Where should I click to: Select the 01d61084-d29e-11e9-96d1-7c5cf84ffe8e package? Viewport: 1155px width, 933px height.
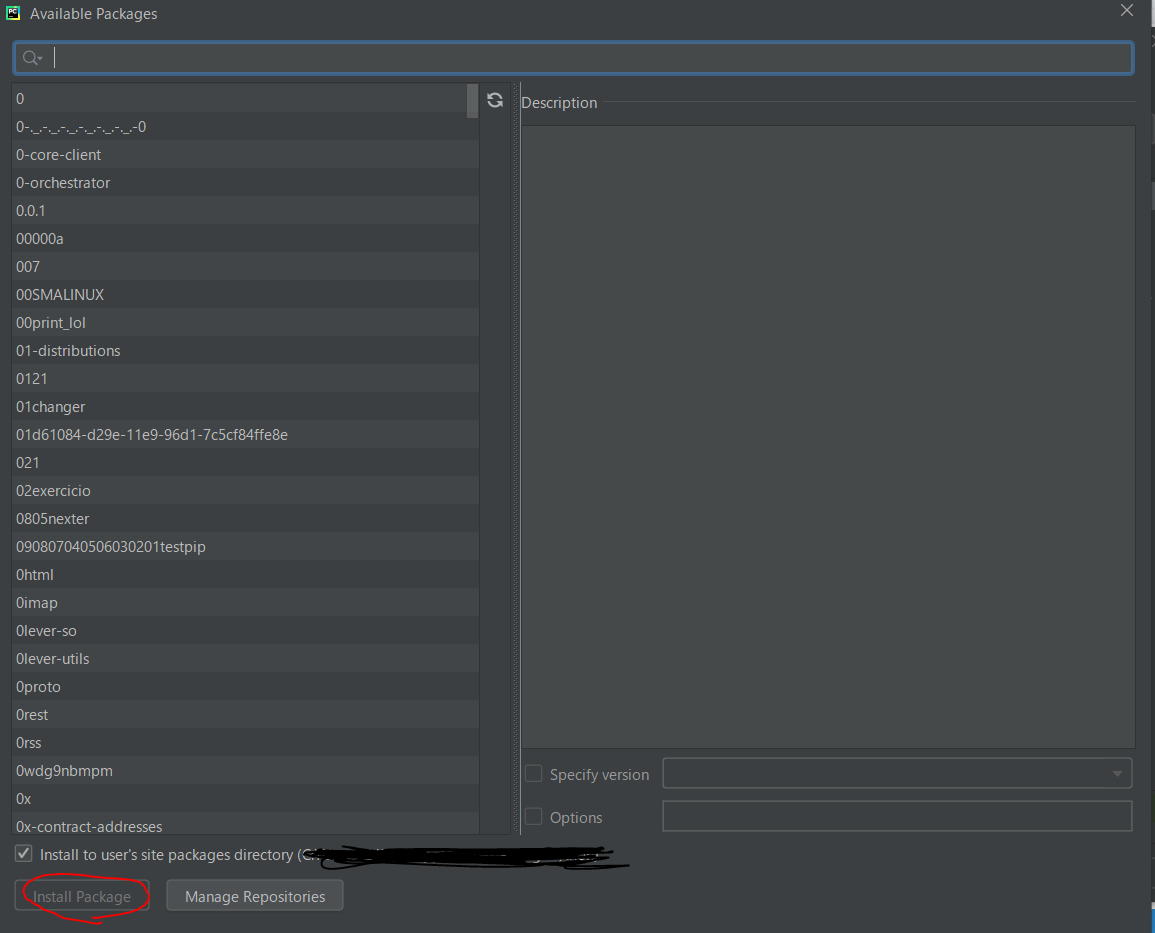245,434
